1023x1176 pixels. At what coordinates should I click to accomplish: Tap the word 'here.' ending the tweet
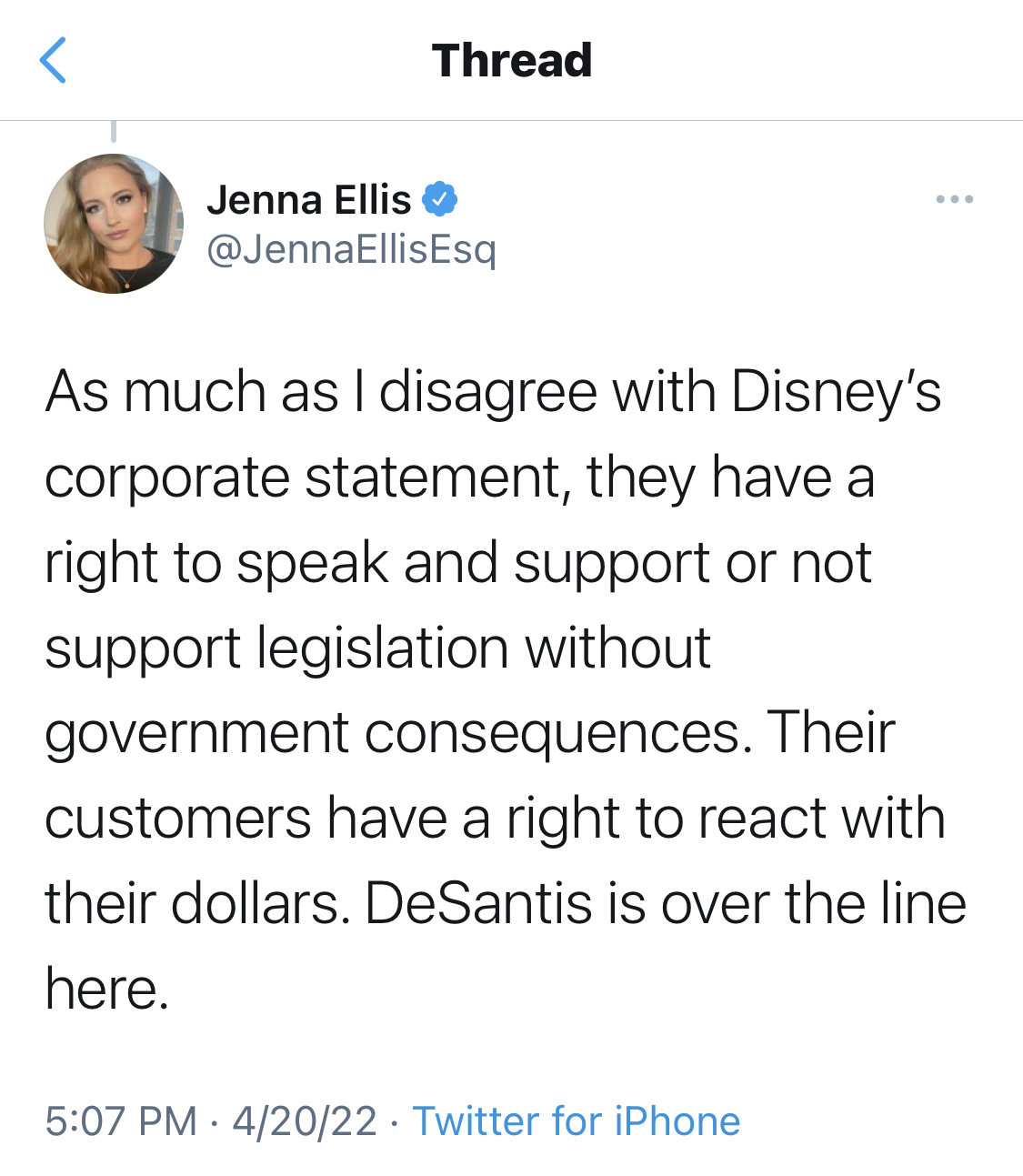(107, 989)
